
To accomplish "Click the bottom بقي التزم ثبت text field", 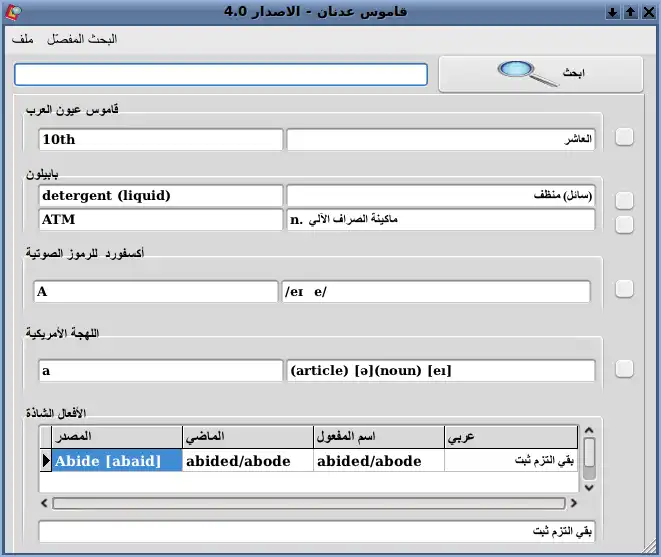I will 317,531.
